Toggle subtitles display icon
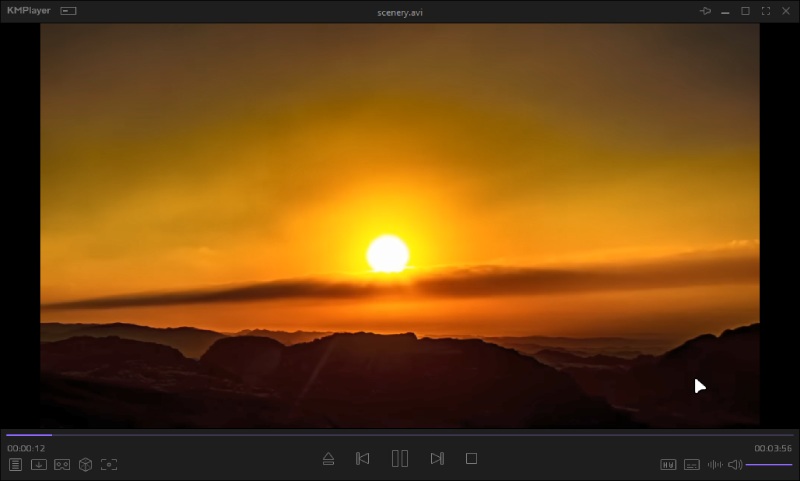The width and height of the screenshot is (800, 481). (691, 464)
